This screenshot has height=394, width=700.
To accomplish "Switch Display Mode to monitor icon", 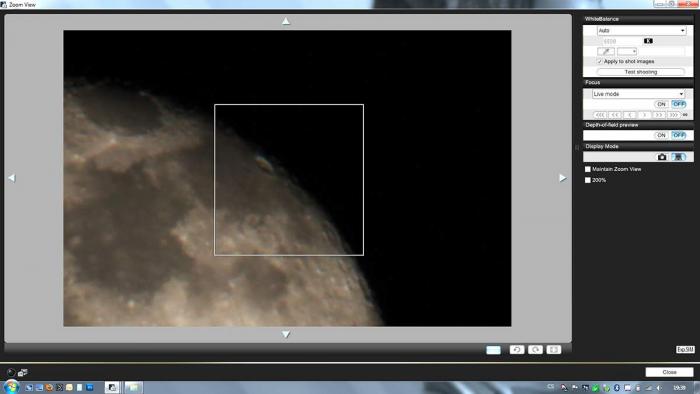I will (x=679, y=157).
